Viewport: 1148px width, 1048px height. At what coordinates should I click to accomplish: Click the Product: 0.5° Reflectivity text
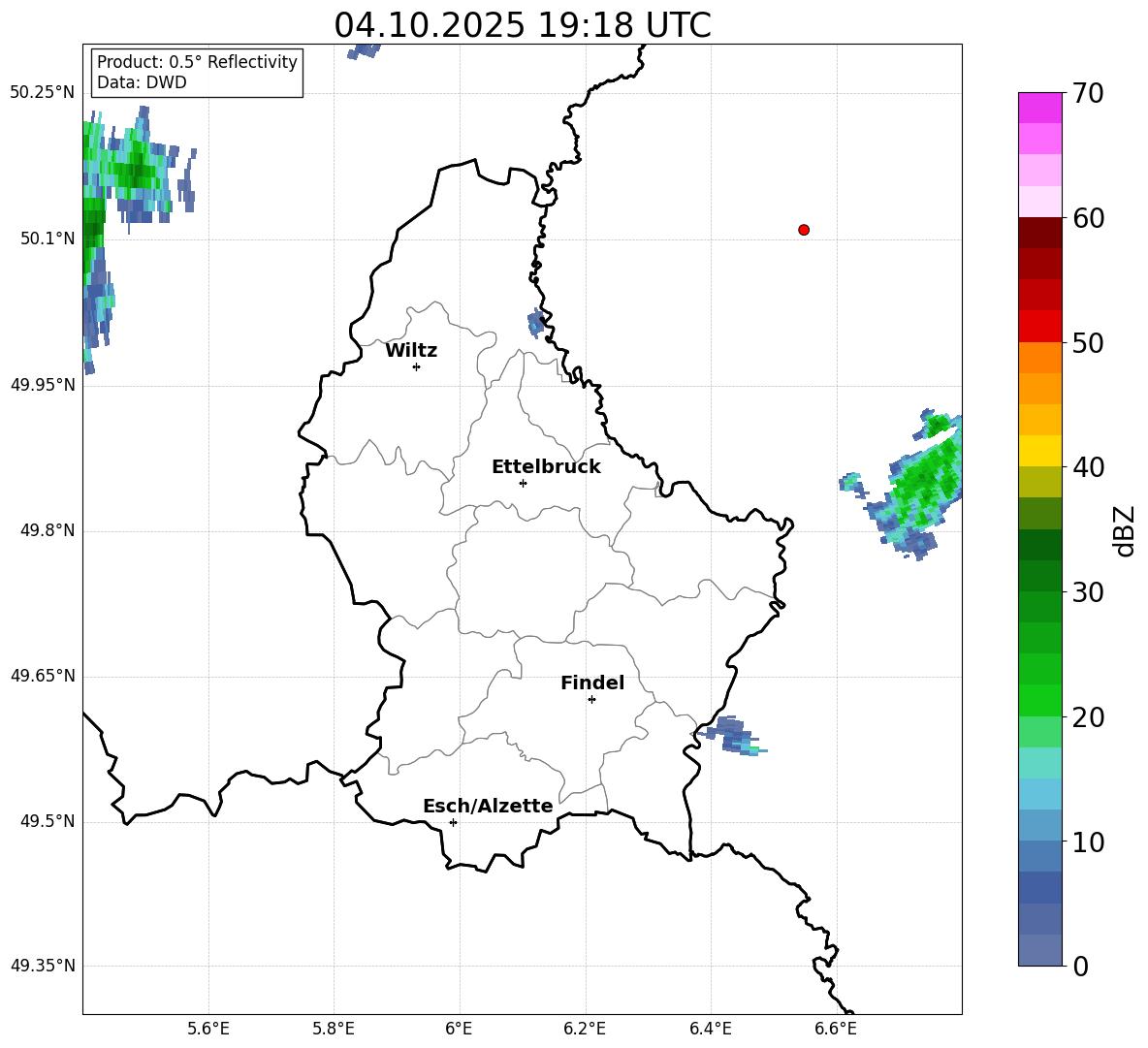point(197,61)
